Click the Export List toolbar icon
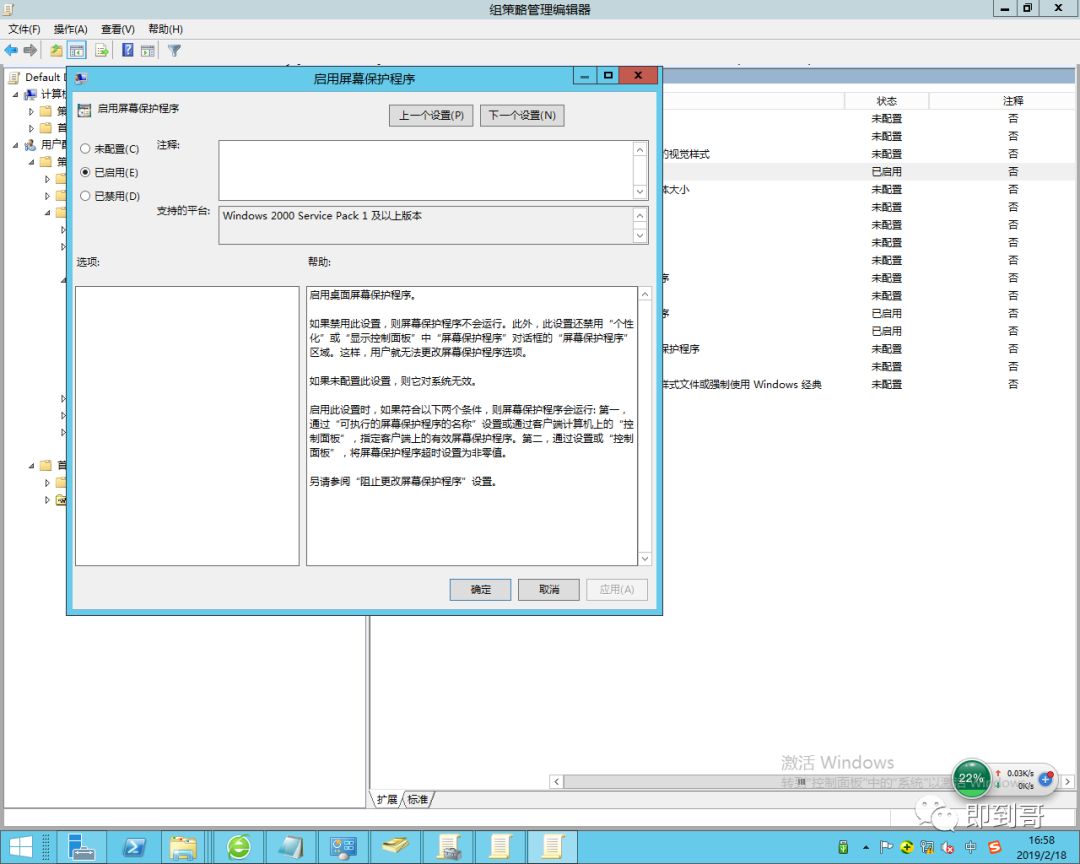 coord(102,50)
